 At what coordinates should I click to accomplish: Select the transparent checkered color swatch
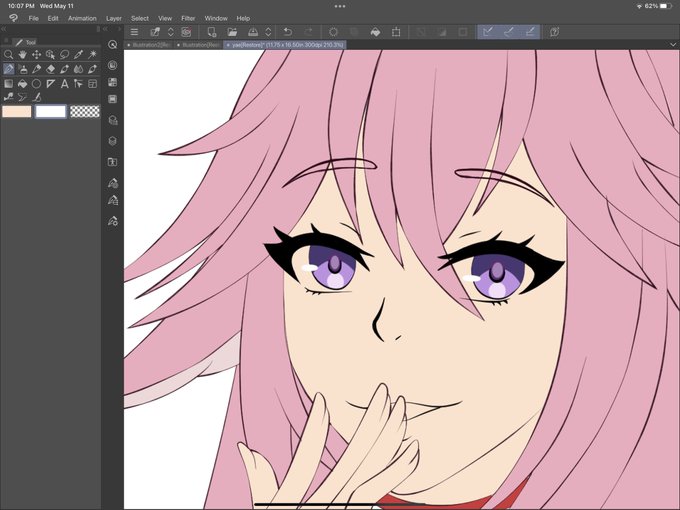(85, 111)
